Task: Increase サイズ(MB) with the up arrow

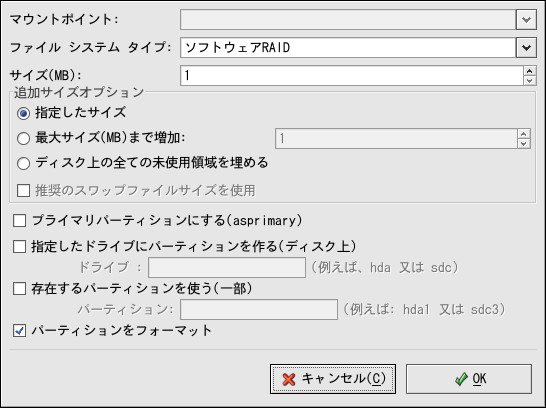Action: pyautogui.click(x=530, y=71)
